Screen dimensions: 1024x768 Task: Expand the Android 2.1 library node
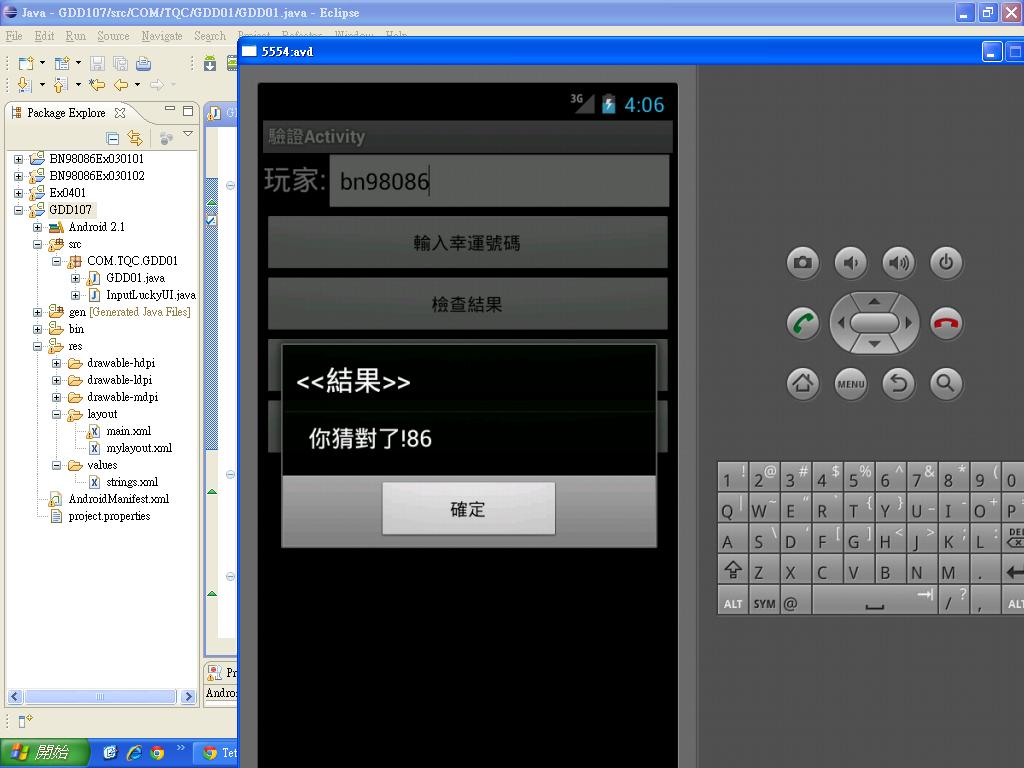pyautogui.click(x=38, y=227)
